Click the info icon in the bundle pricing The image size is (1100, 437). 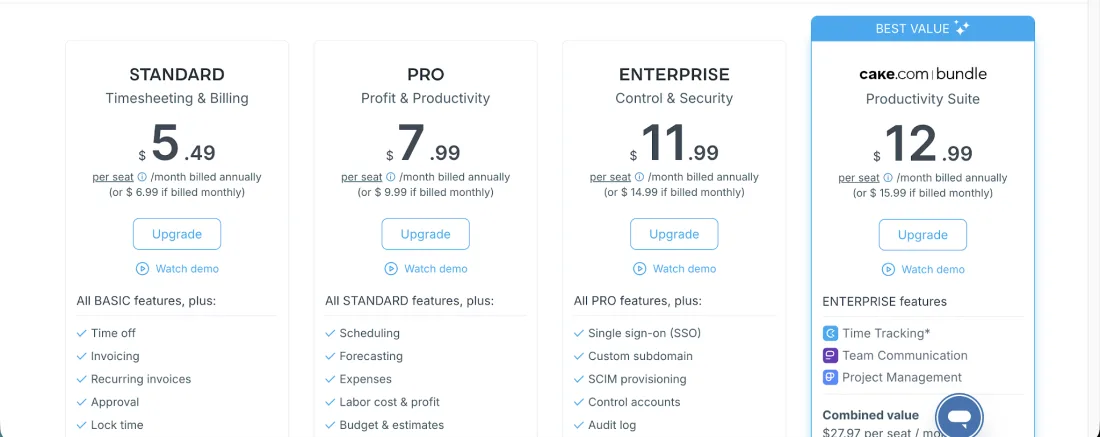coord(888,178)
